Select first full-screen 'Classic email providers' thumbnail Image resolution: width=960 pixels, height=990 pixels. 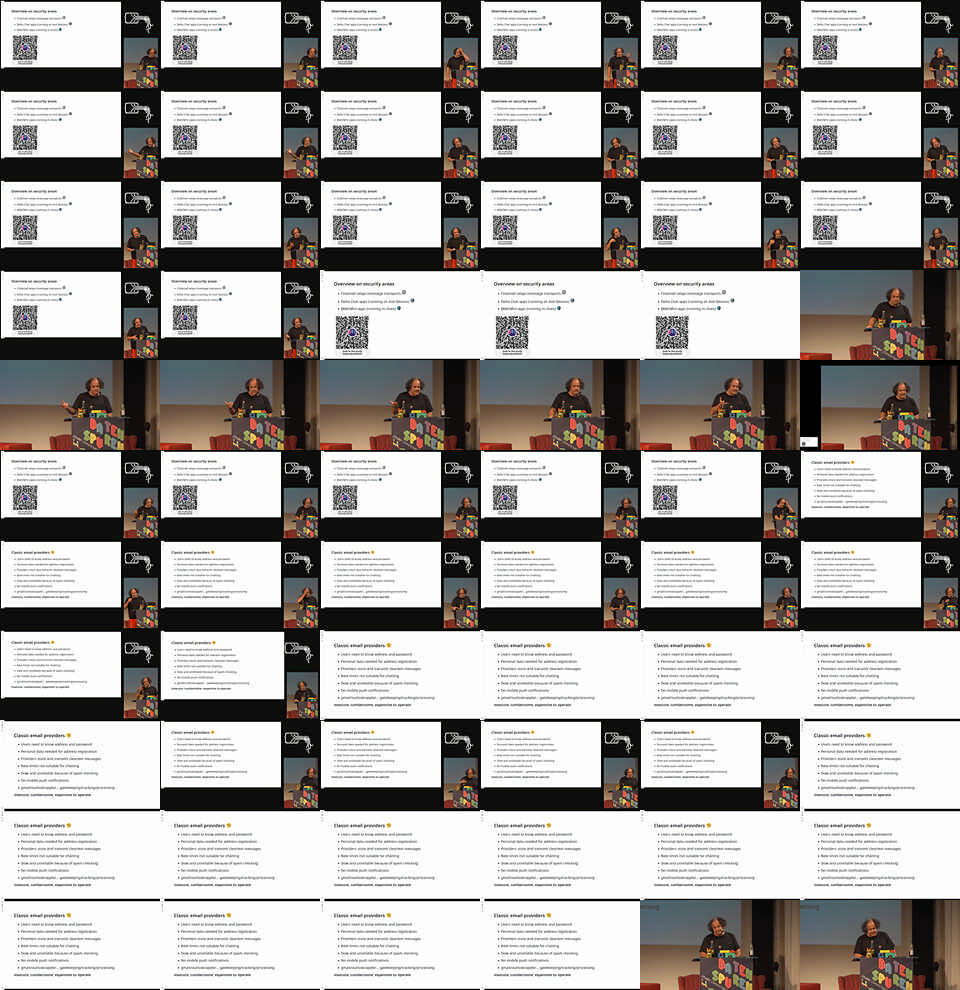coord(400,675)
